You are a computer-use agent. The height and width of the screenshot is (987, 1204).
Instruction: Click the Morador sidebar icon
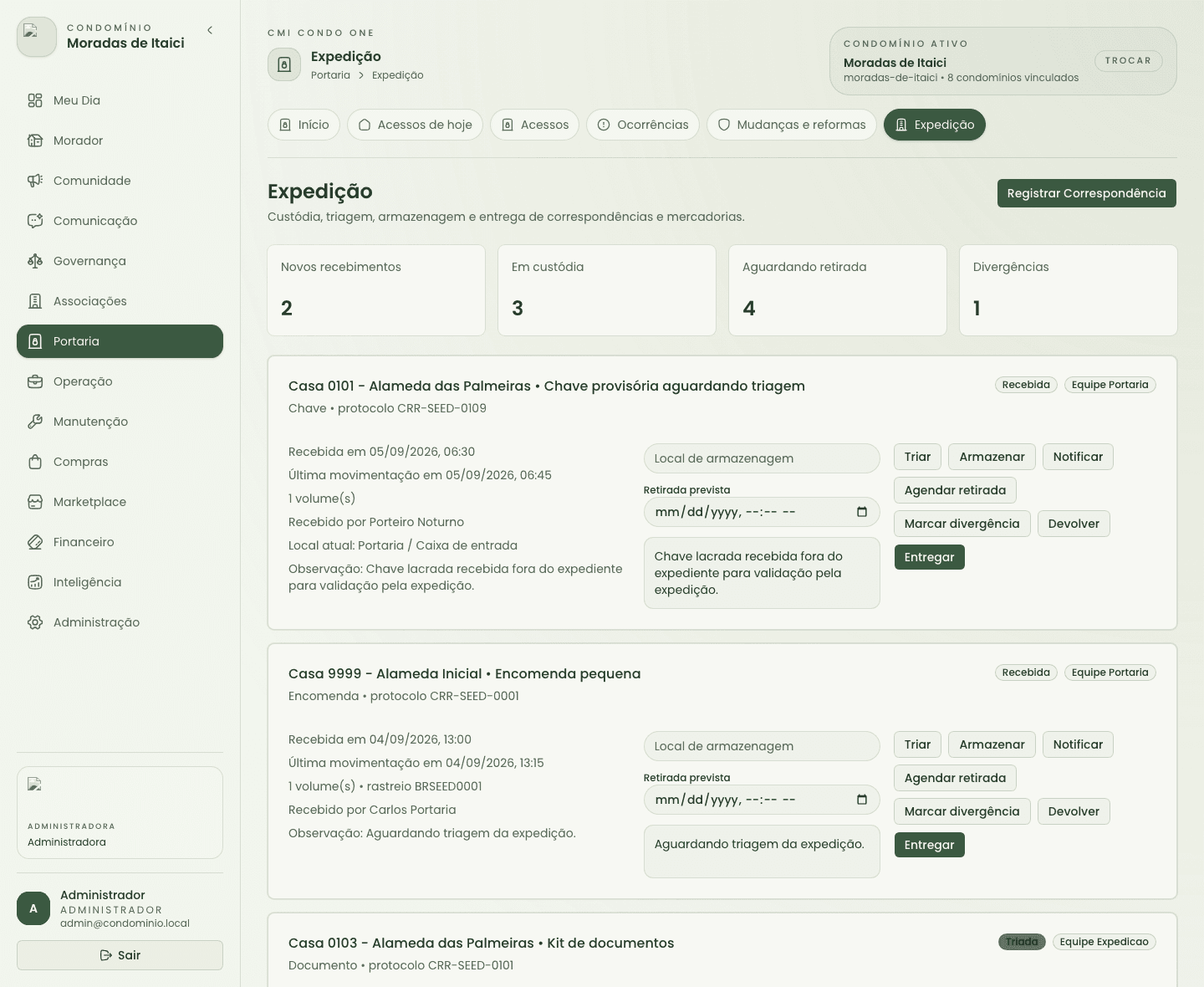pos(35,141)
